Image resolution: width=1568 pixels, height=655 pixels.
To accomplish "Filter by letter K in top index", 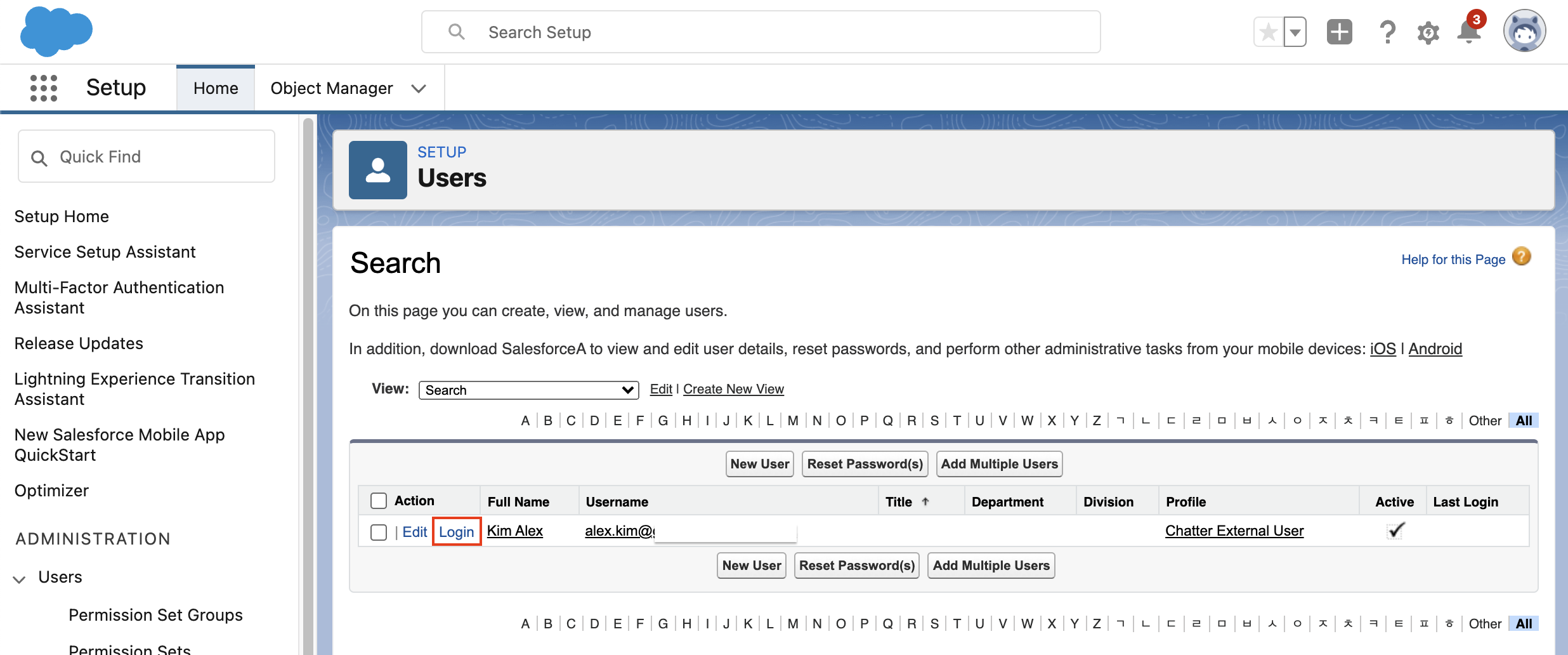I will pyautogui.click(x=748, y=421).
